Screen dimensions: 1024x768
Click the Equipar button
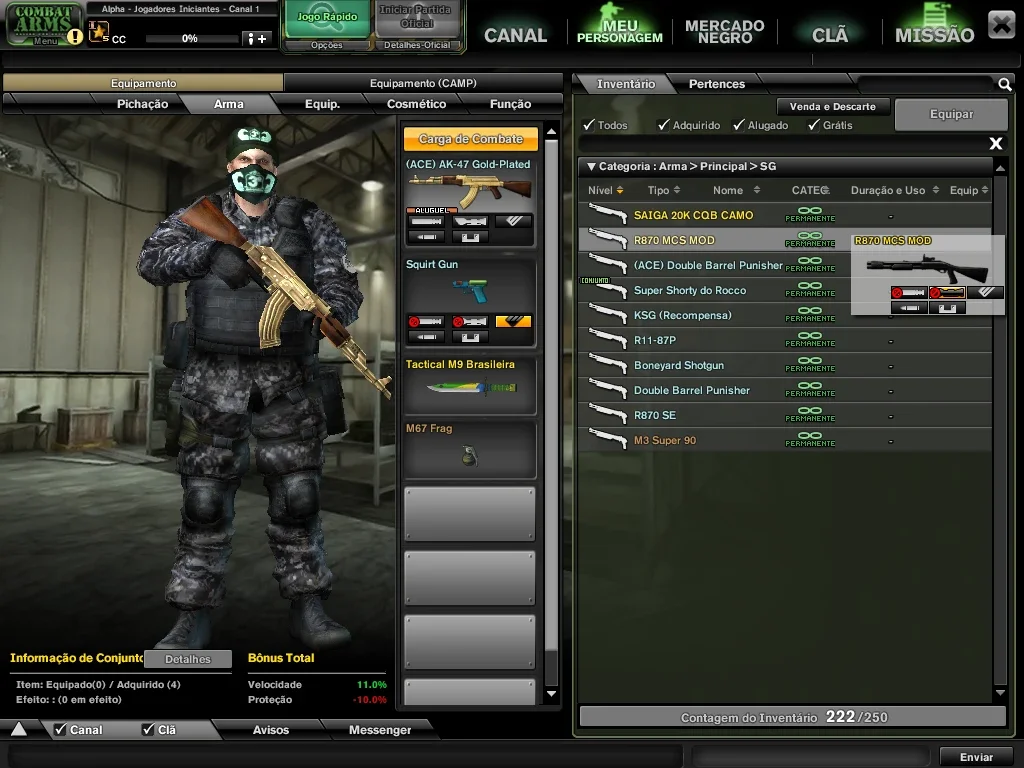[951, 114]
